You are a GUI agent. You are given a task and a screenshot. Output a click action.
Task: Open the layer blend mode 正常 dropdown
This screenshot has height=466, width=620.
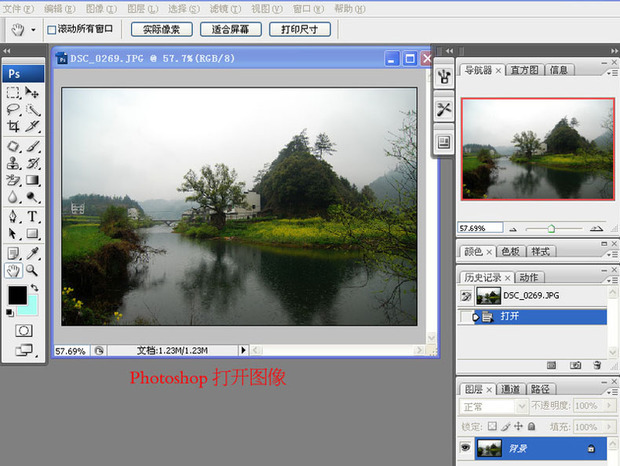tap(493, 406)
